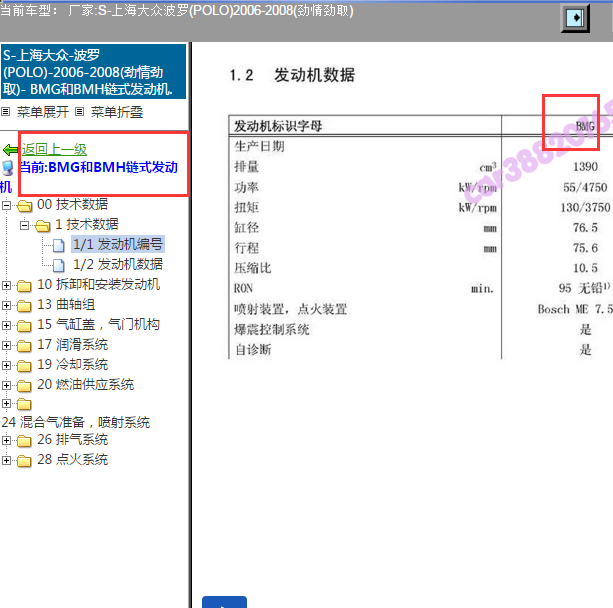Collapse the 1 技术数据 subfolder
613x608 pixels.
tap(25, 225)
